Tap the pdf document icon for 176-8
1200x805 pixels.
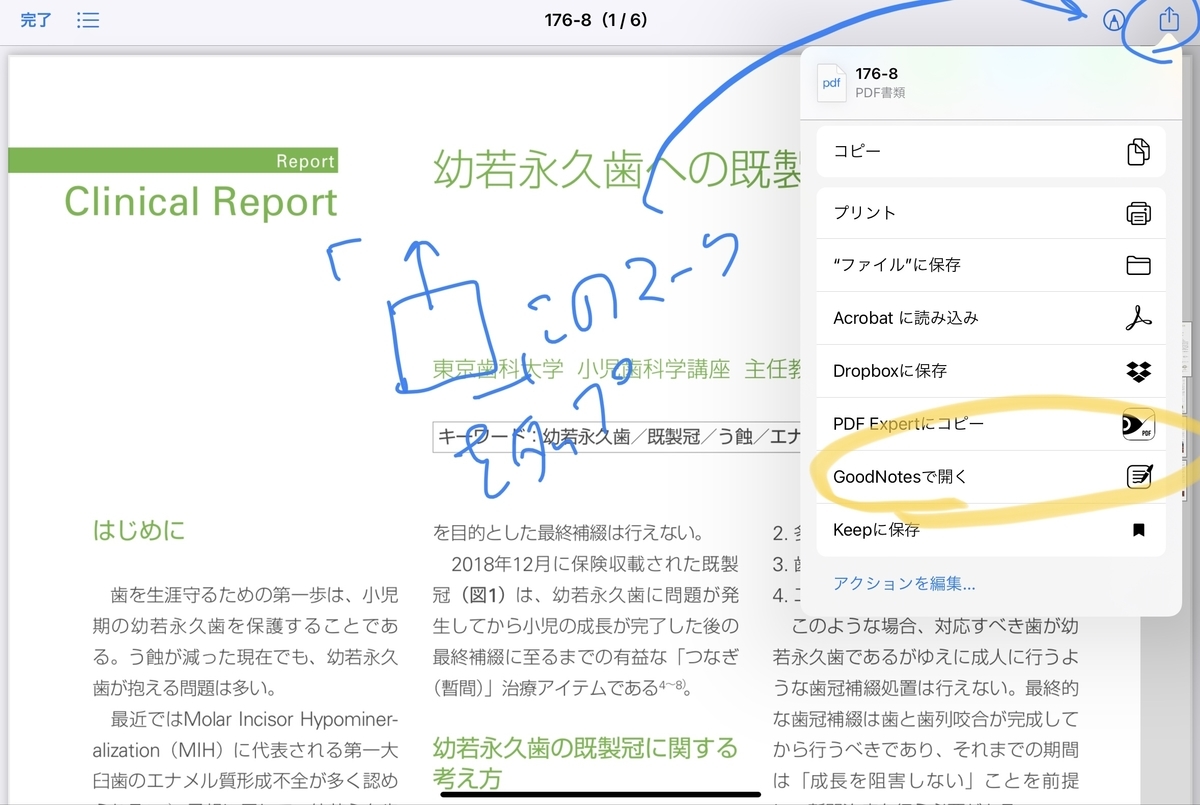(831, 84)
